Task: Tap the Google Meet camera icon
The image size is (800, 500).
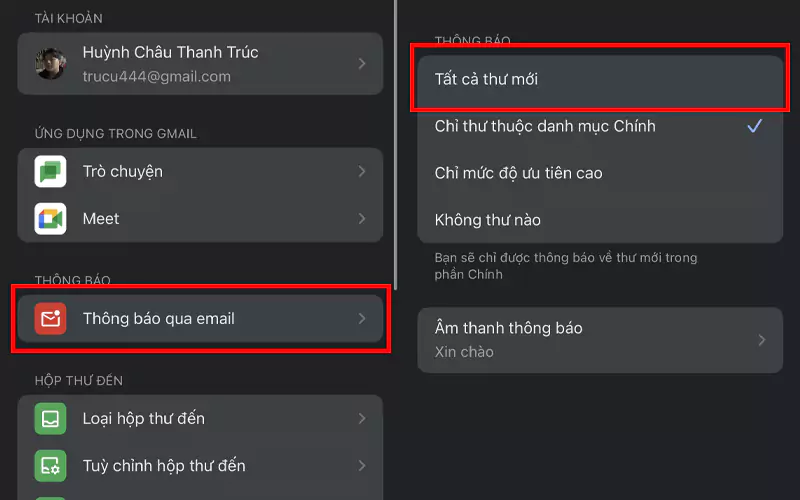Action: point(50,219)
